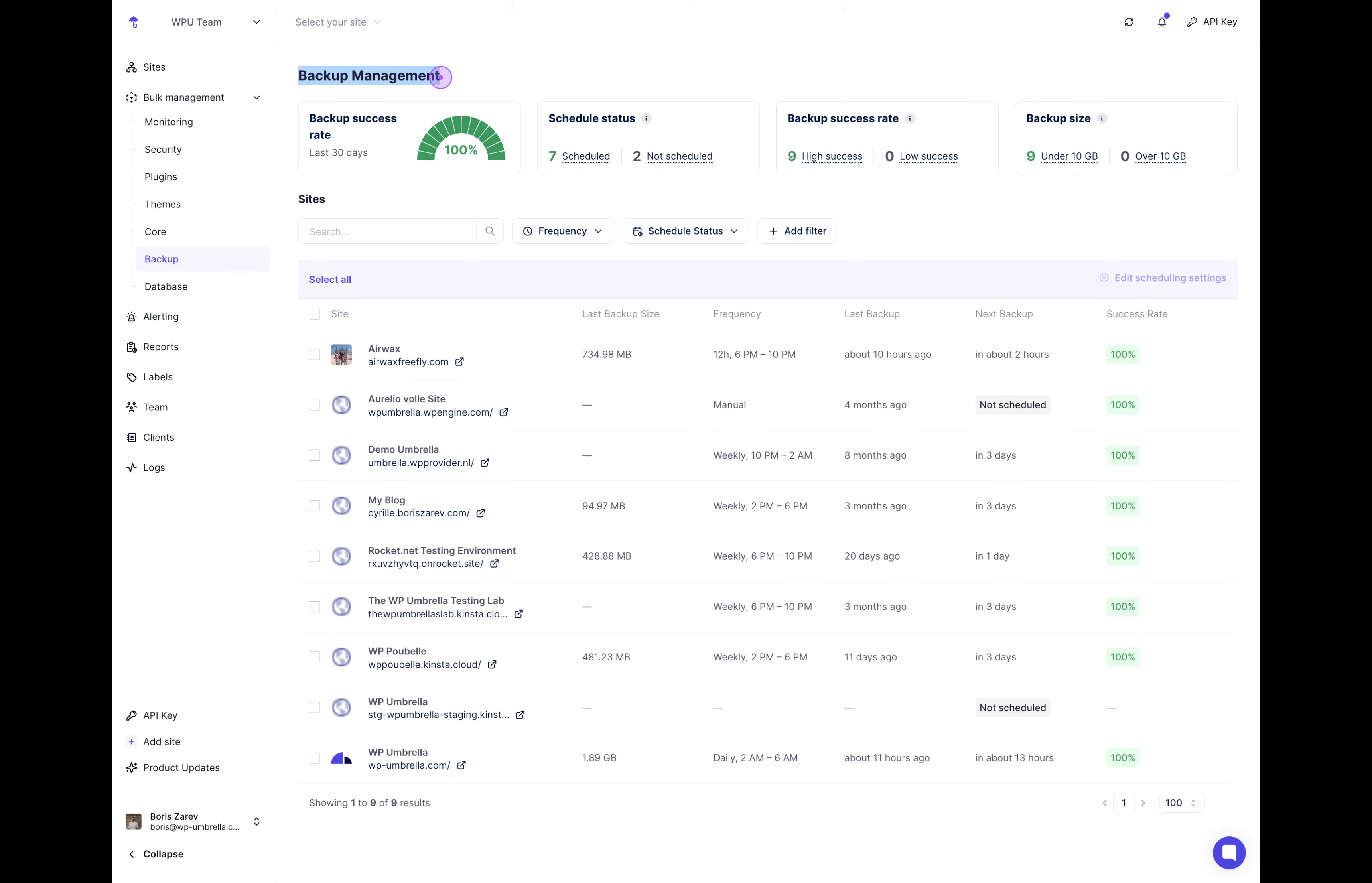Image resolution: width=1372 pixels, height=883 pixels.
Task: Check the wp-umbrella.com row checkbox
Action: click(314, 758)
